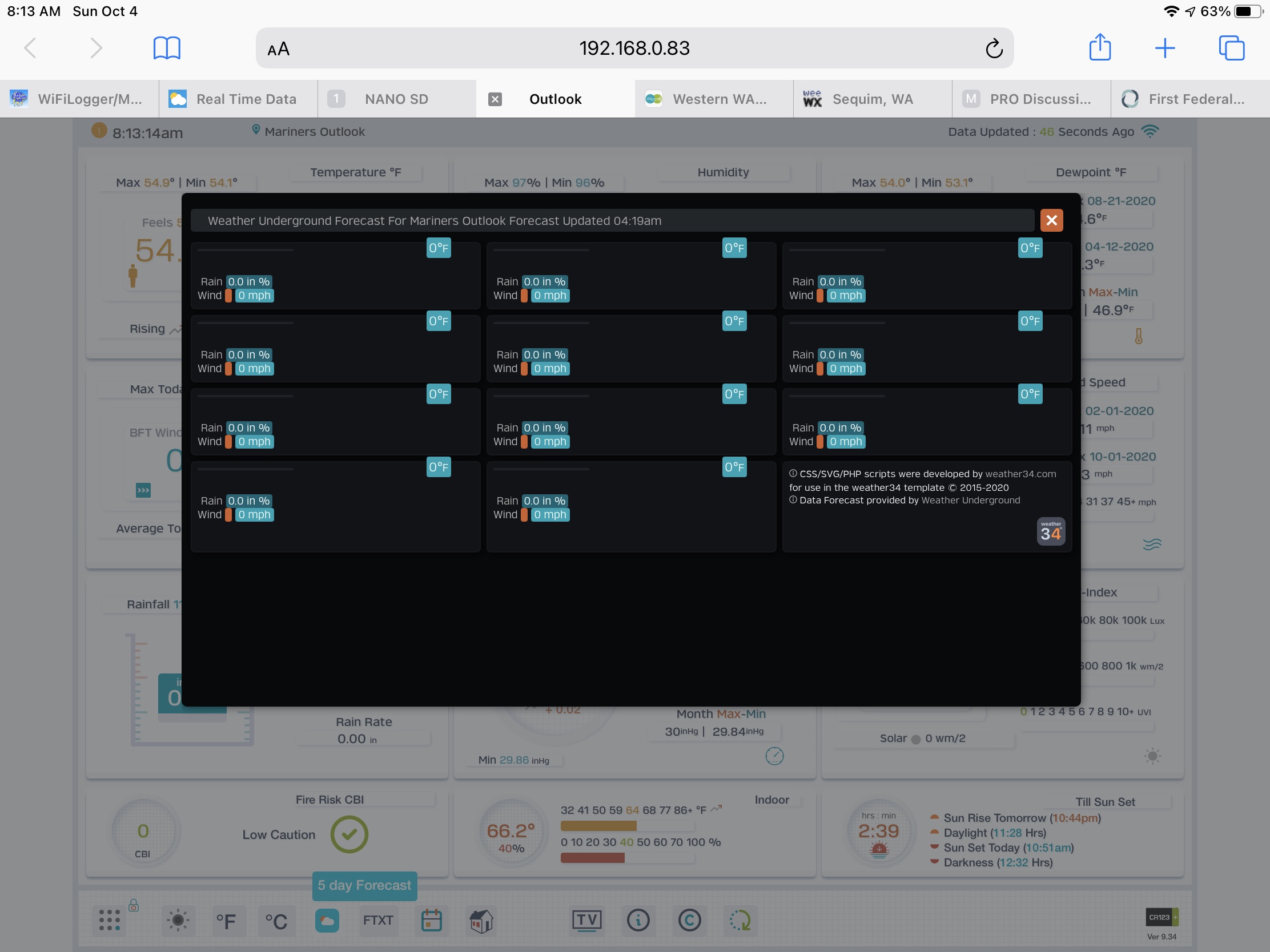This screenshot has height=952, width=1270.
Task: Tap the blue waves icon in wind panel
Action: coord(1152,543)
